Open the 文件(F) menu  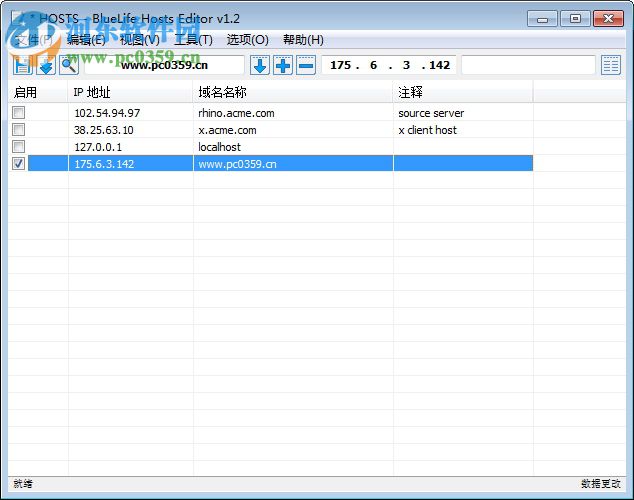point(34,40)
